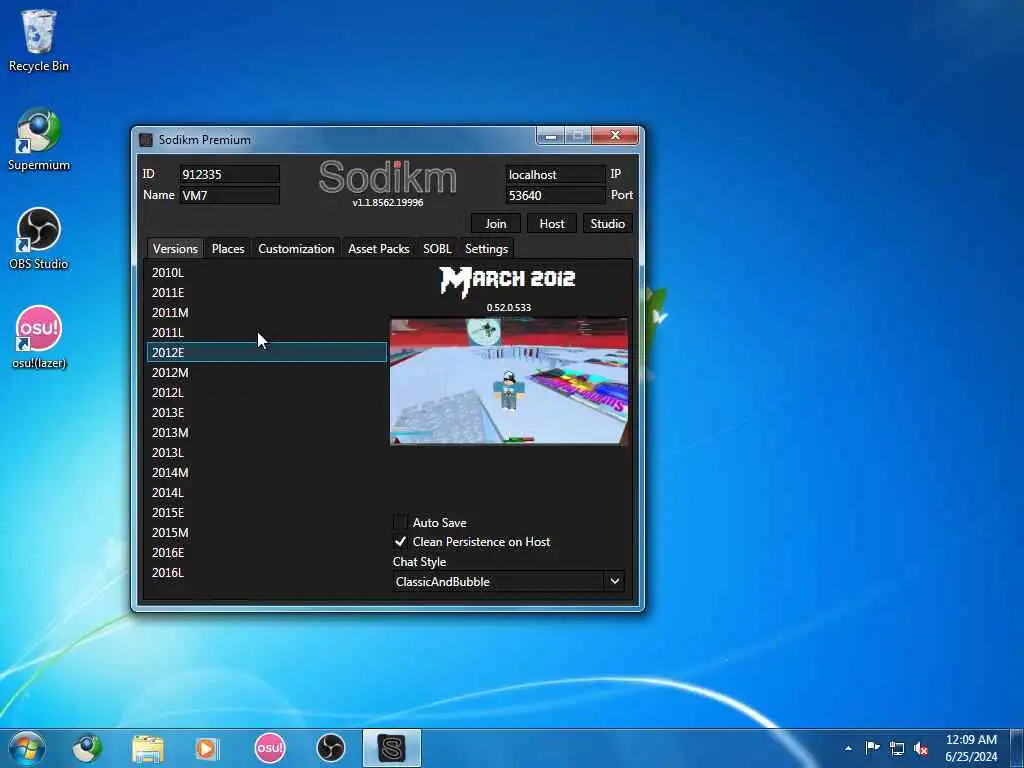
Task: Select version 2014M in the list
Action: [x=267, y=472]
